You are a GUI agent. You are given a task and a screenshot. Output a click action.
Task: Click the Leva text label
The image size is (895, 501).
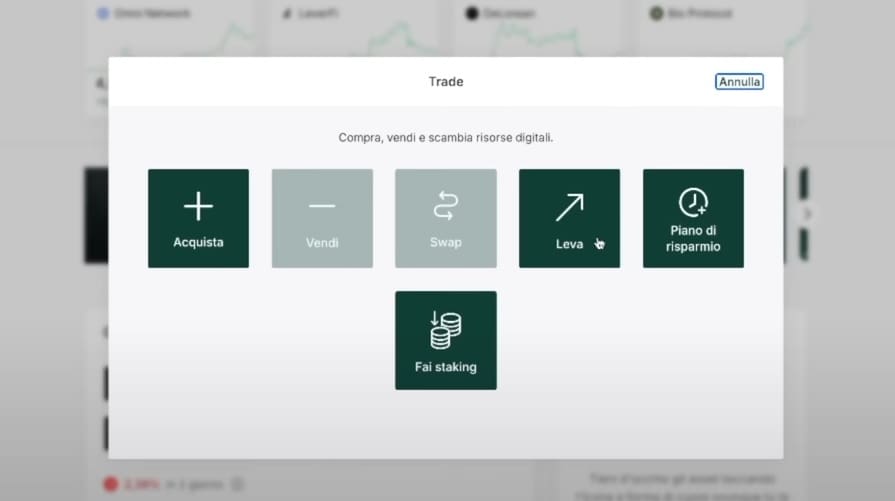(569, 244)
